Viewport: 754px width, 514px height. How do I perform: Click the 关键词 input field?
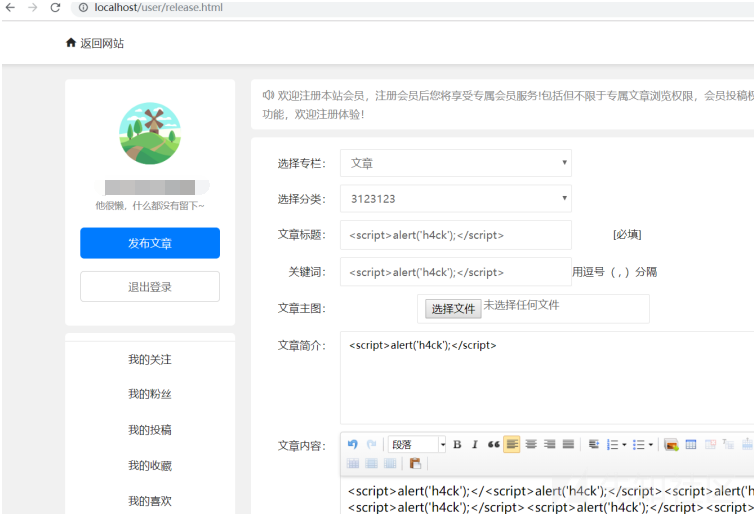point(455,272)
